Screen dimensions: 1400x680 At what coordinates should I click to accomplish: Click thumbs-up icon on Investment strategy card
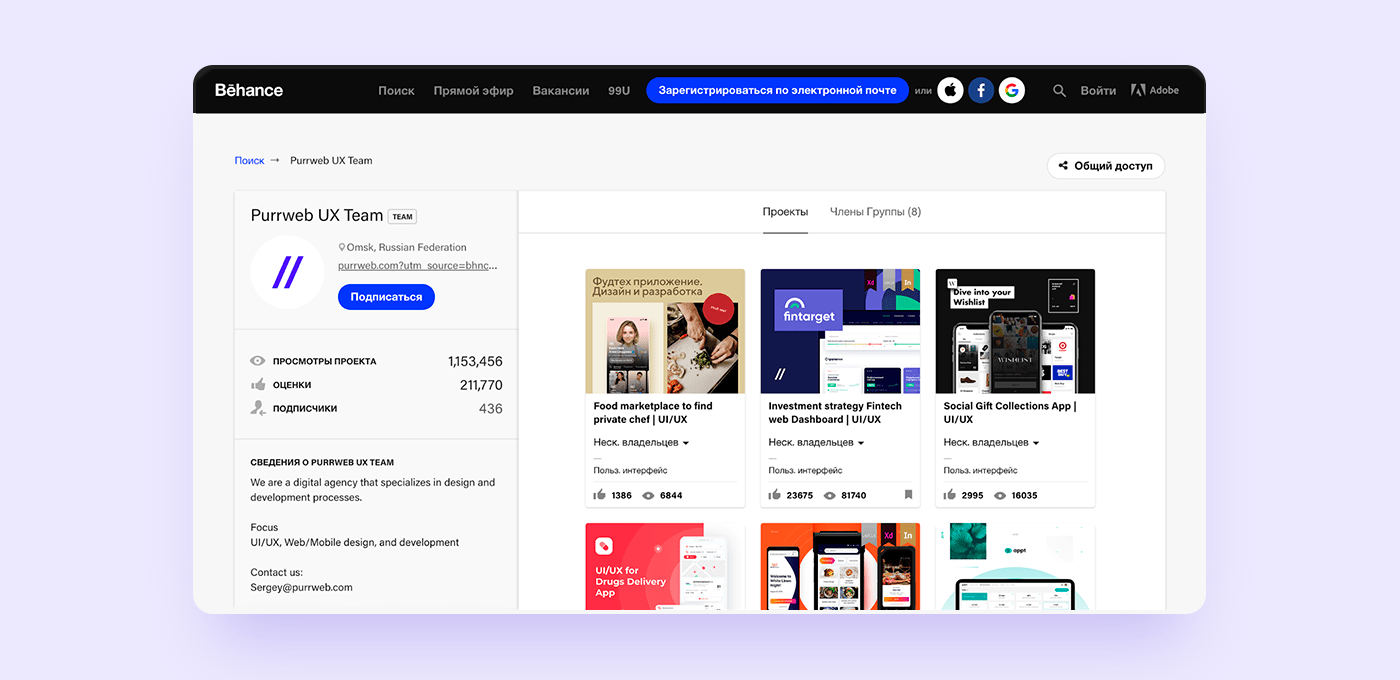(x=775, y=495)
